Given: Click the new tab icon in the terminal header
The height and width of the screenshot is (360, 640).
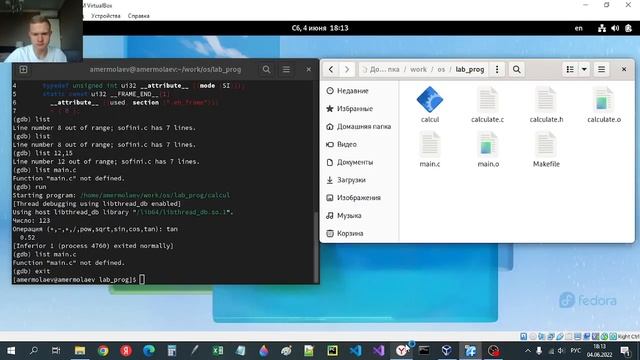Looking at the screenshot, I should tap(23, 69).
